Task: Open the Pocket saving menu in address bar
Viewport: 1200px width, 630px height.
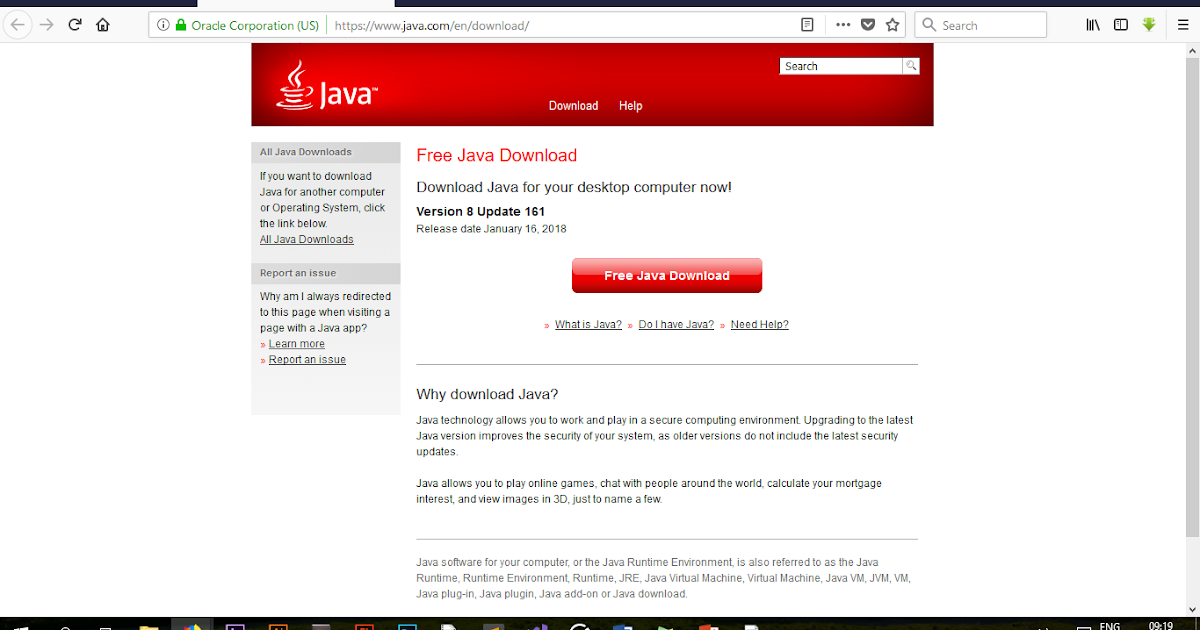Action: 867,24
